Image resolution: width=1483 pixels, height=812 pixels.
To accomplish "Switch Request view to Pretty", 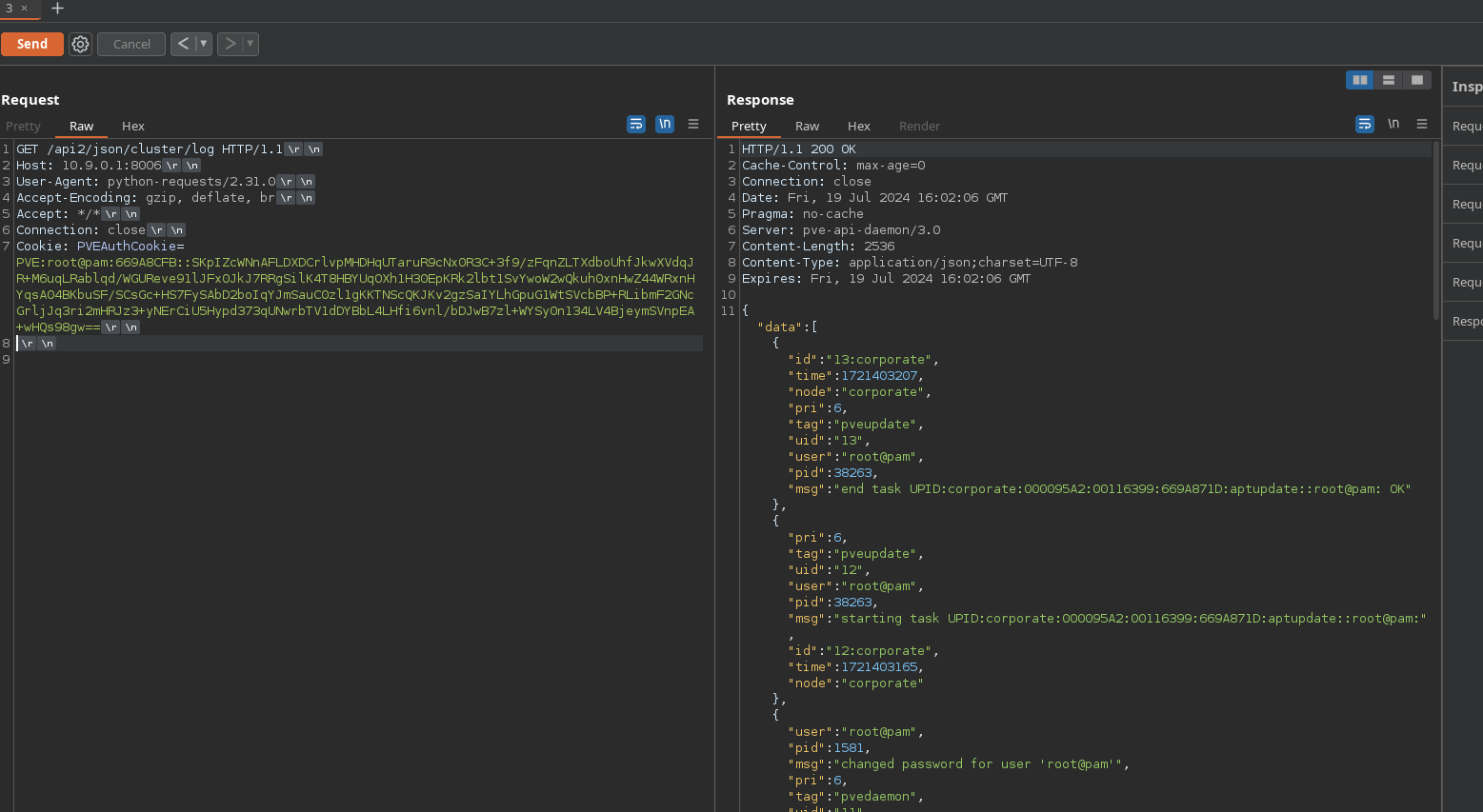I will point(23,126).
